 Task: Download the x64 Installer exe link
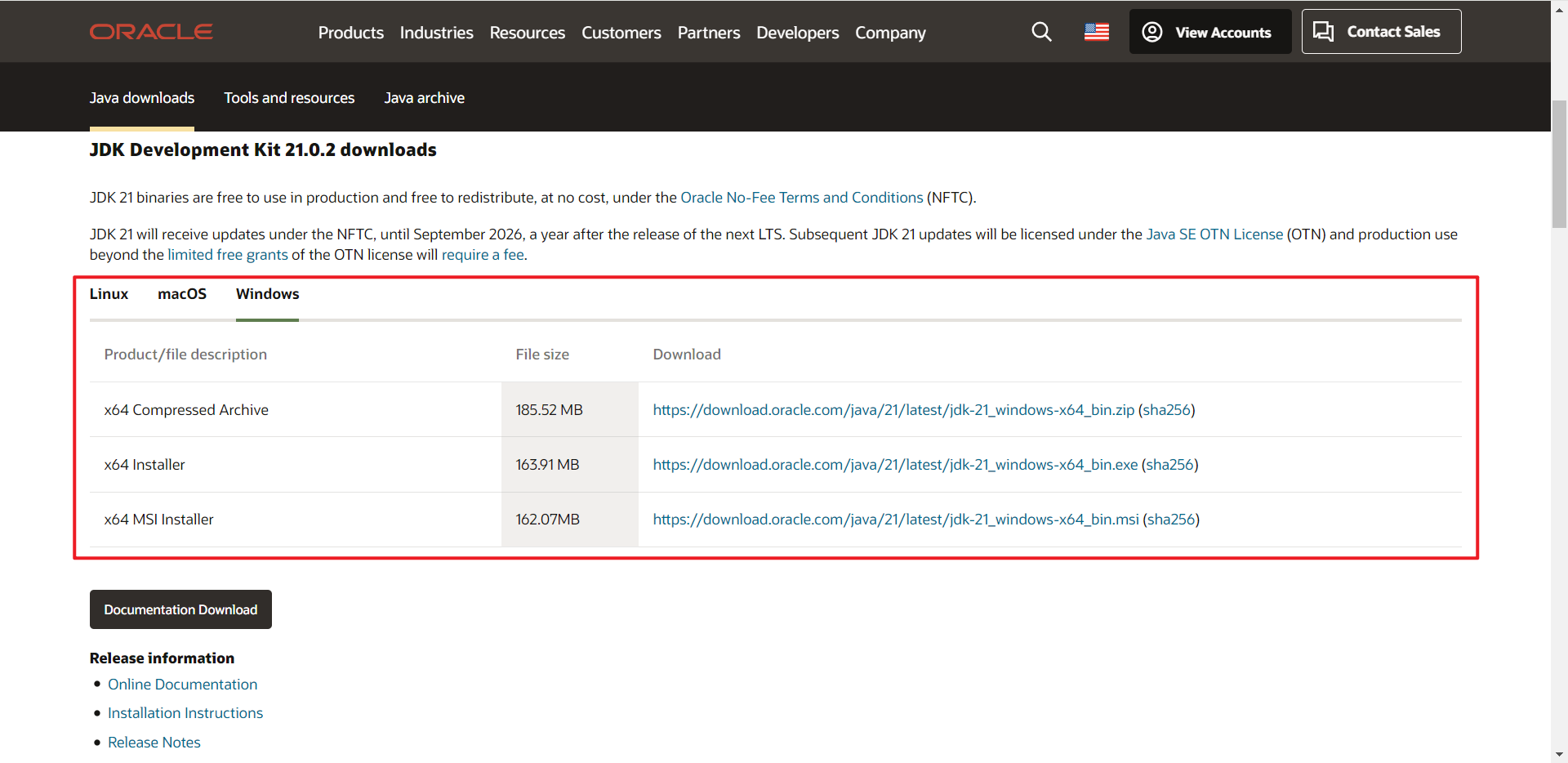[x=894, y=465]
